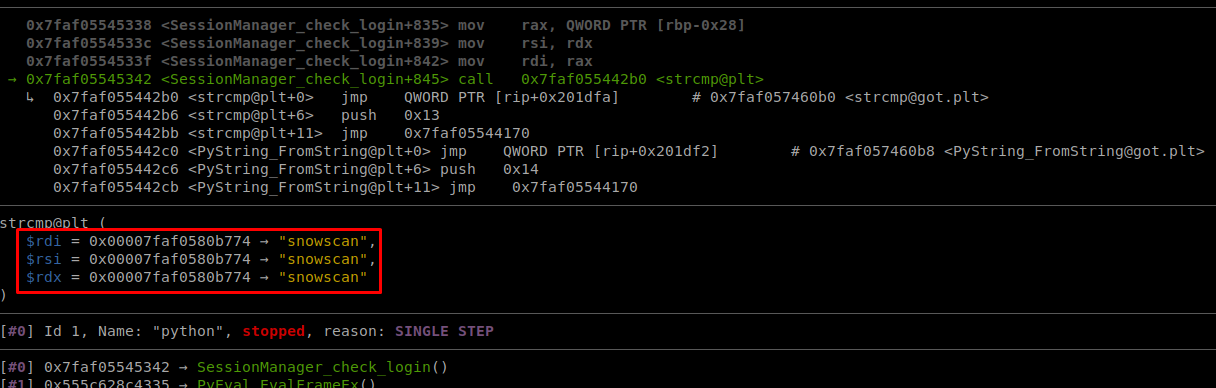
Task: Click the branch arrow before strcmp@plt+0
Action: point(30,97)
